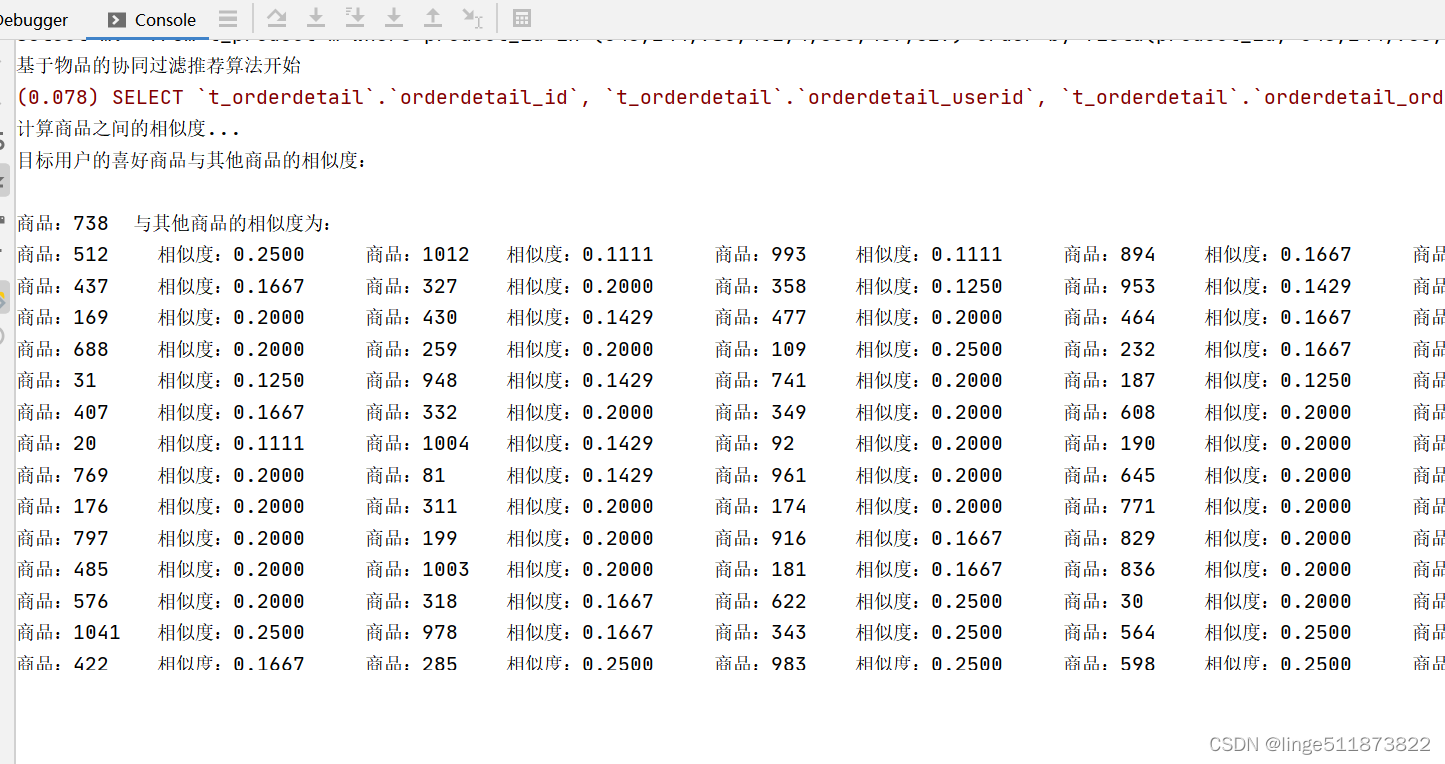1445x764 pixels.
Task: Click the entry '商品:769'
Action: point(63,475)
